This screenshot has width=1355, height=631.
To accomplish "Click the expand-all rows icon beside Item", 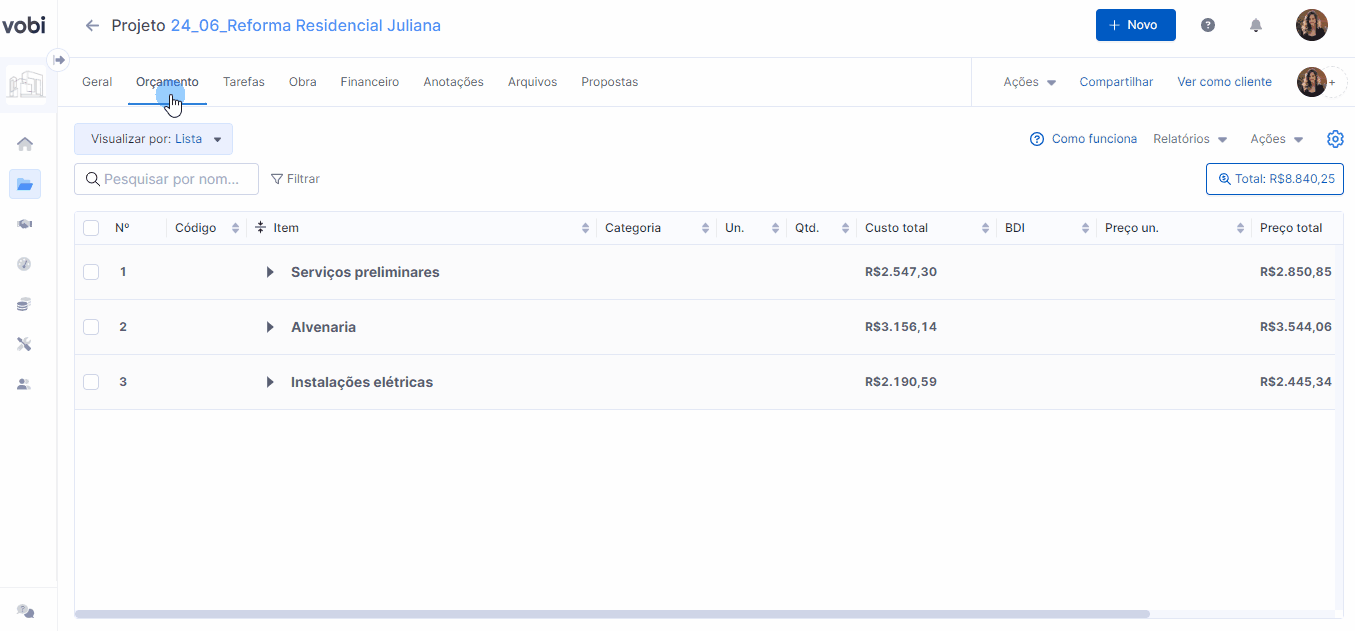I will click(x=260, y=228).
